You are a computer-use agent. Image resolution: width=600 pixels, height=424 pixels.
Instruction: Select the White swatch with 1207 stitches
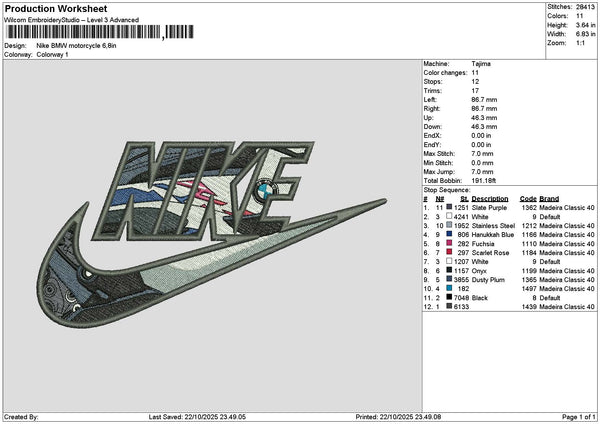[449, 261]
